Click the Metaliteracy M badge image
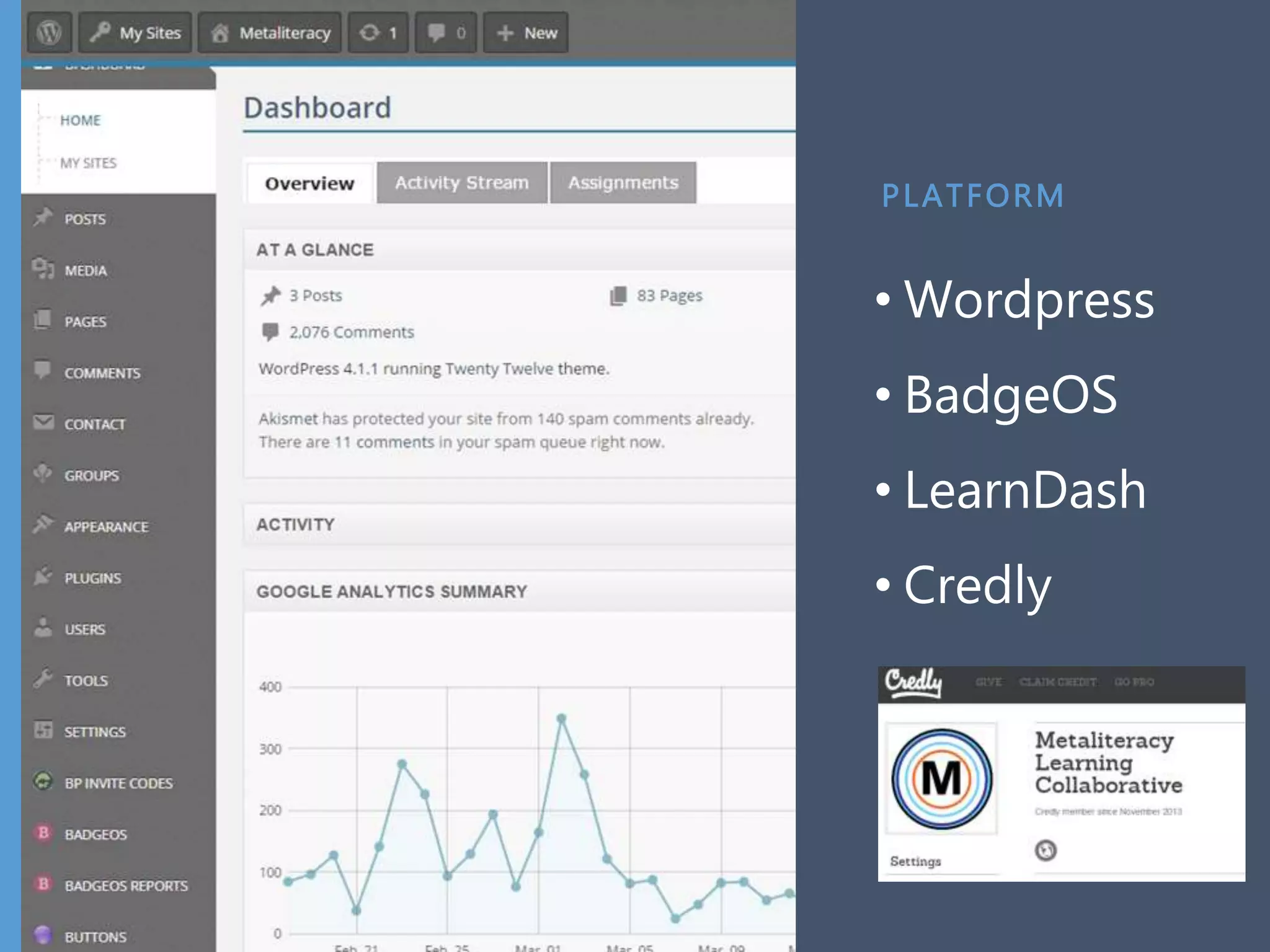Image resolution: width=1270 pixels, height=952 pixels. (x=941, y=778)
